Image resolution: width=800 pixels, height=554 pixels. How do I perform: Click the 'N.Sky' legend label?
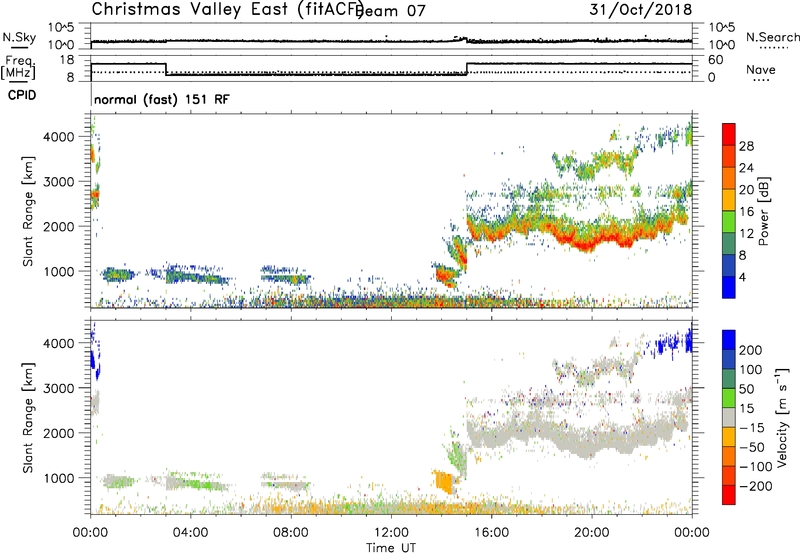pyautogui.click(x=19, y=37)
